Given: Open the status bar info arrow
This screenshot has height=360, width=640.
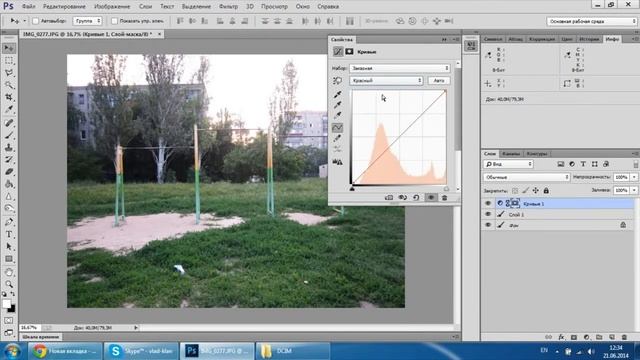Looking at the screenshot, I should (x=136, y=327).
